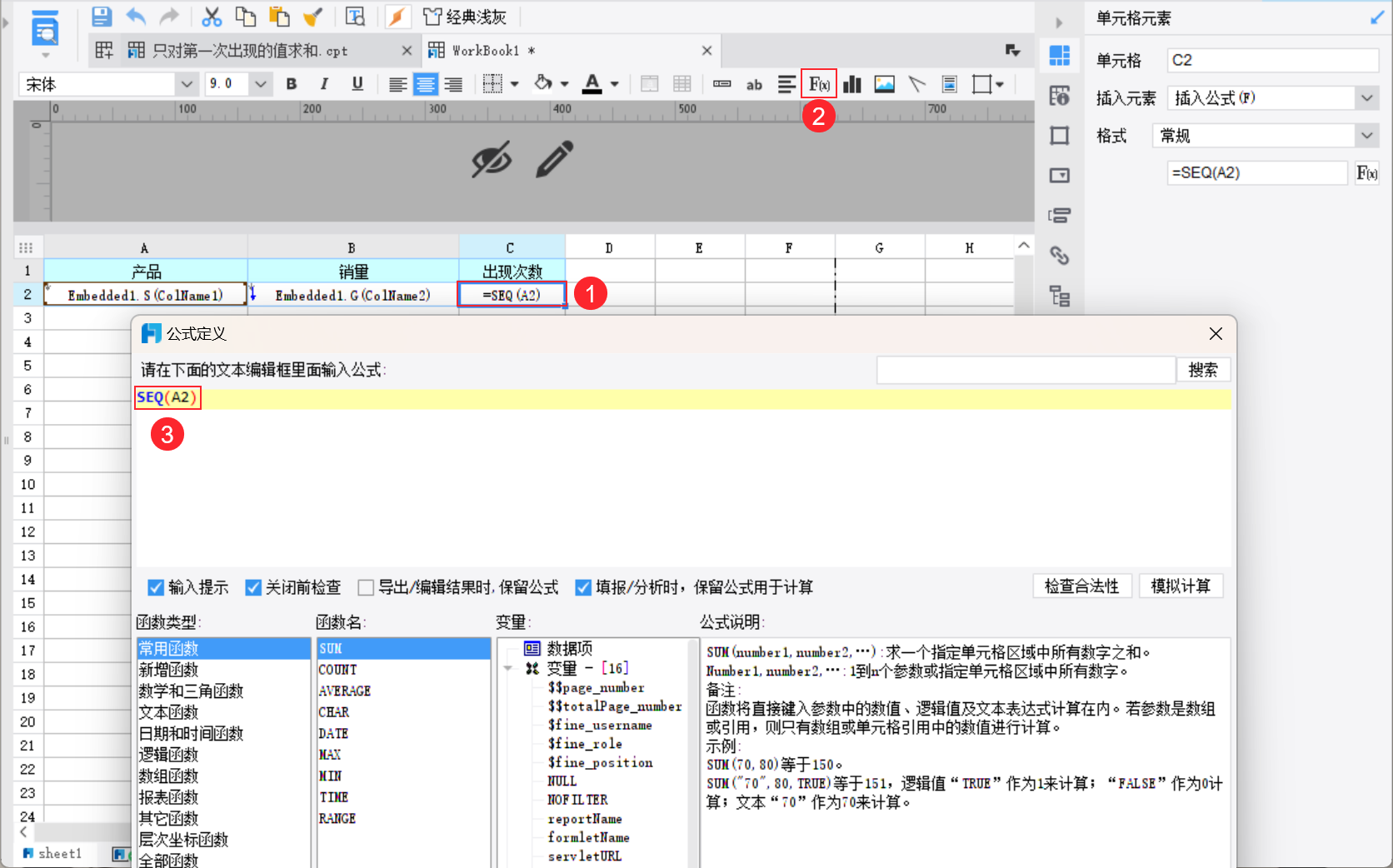Viewport: 1393px width, 868px height.
Task: Click the 单元格 C2 input field
Action: [x=1273, y=60]
